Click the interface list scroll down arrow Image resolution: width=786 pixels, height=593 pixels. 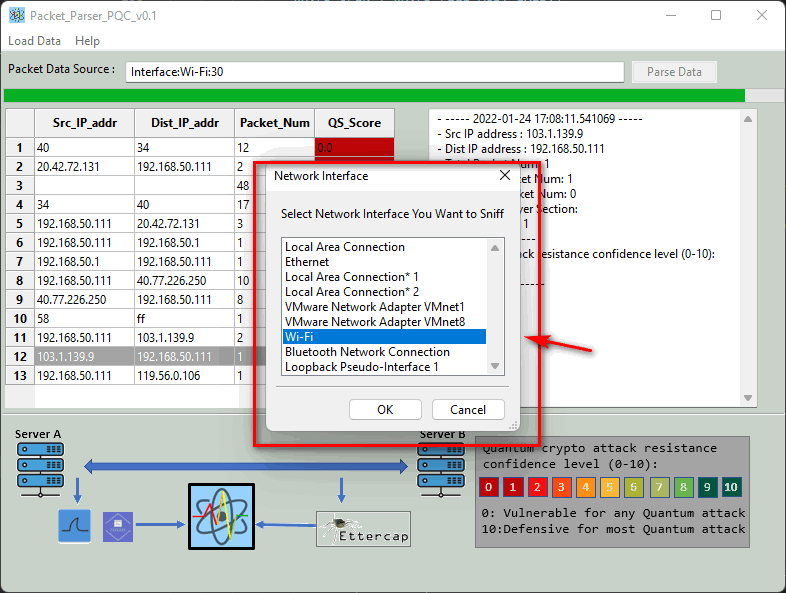(x=495, y=366)
